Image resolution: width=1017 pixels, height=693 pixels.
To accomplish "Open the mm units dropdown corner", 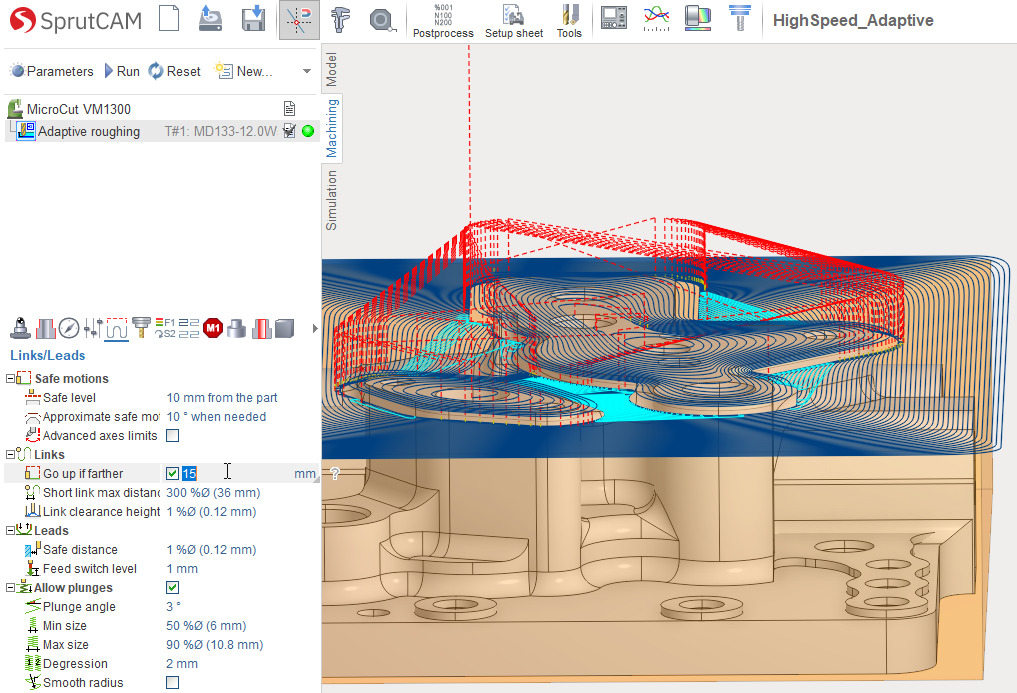I will click(x=317, y=479).
